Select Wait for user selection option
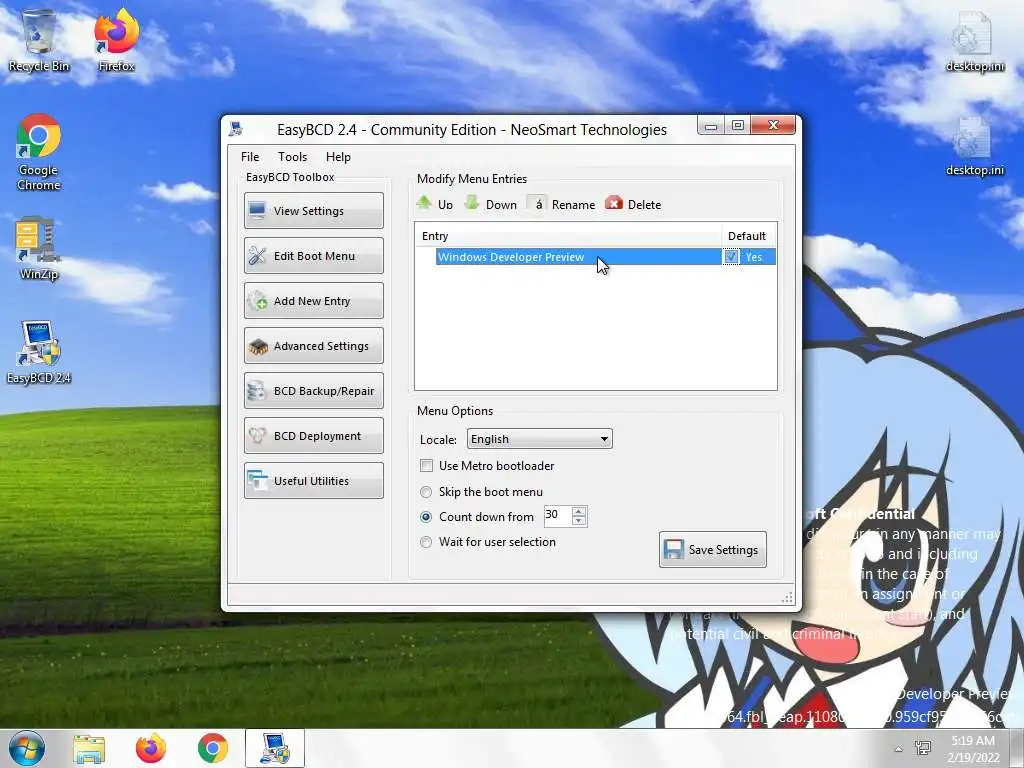1024x768 pixels. click(426, 542)
